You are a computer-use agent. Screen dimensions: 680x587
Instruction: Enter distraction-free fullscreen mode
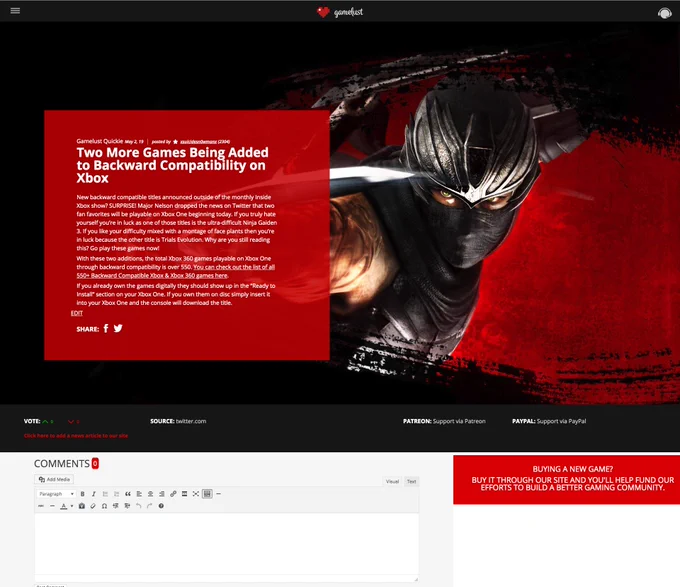[196, 494]
